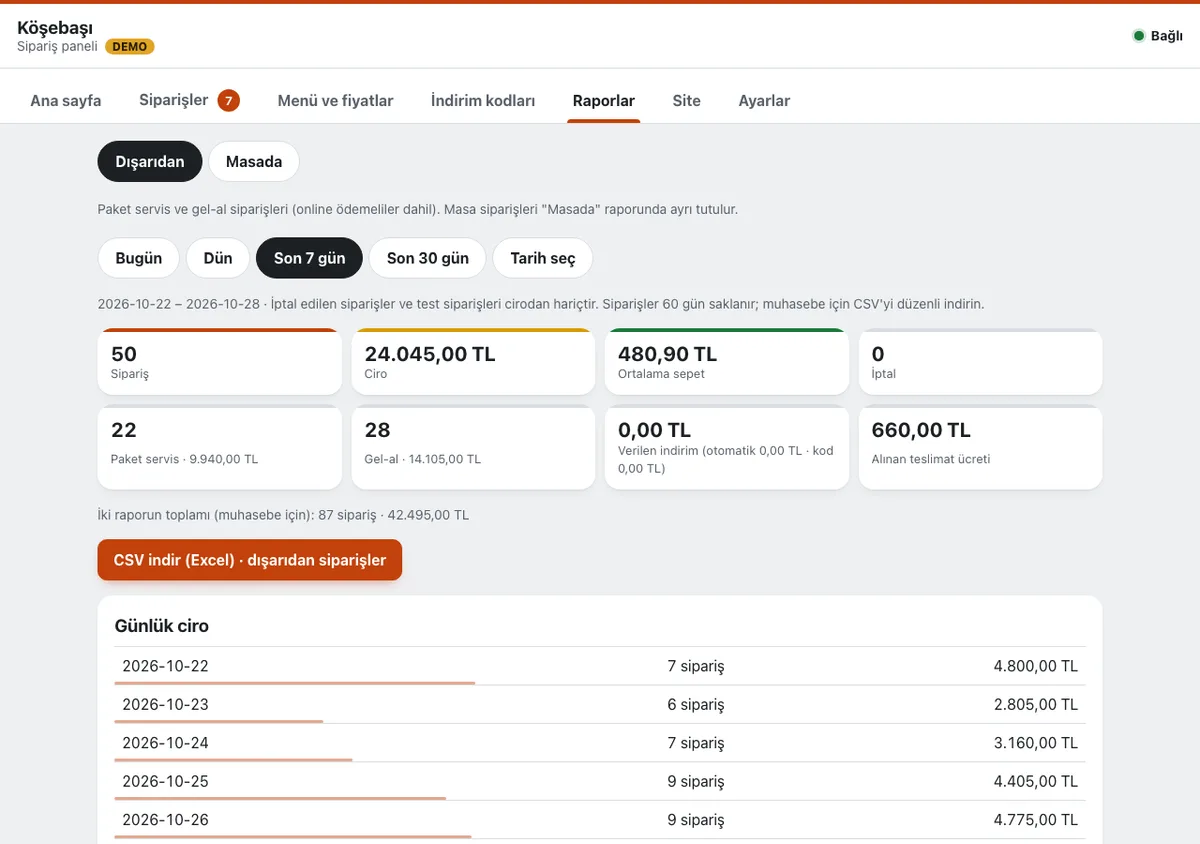Click the 2026-10-26 daily revenue row

(x=600, y=820)
